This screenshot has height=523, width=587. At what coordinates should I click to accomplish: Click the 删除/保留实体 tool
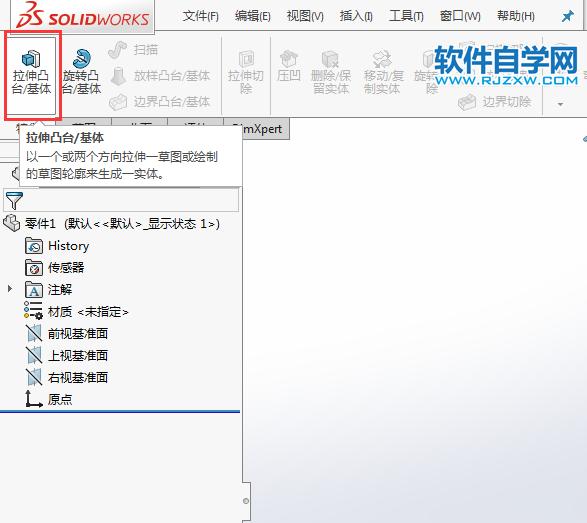331,72
